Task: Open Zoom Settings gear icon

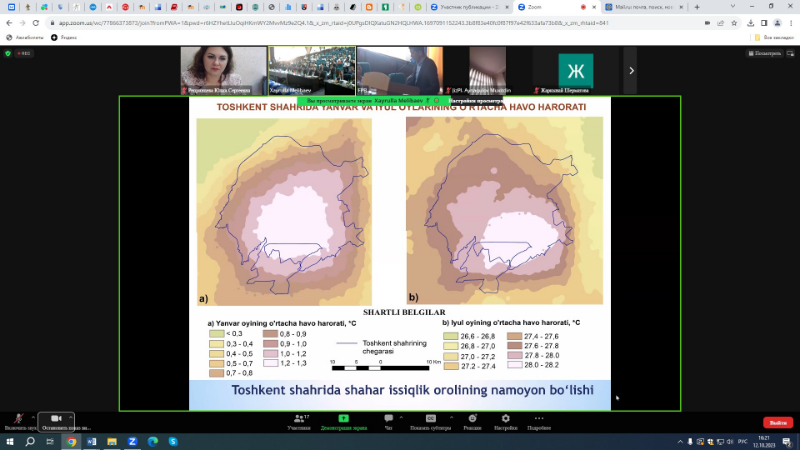Action: tap(505, 419)
